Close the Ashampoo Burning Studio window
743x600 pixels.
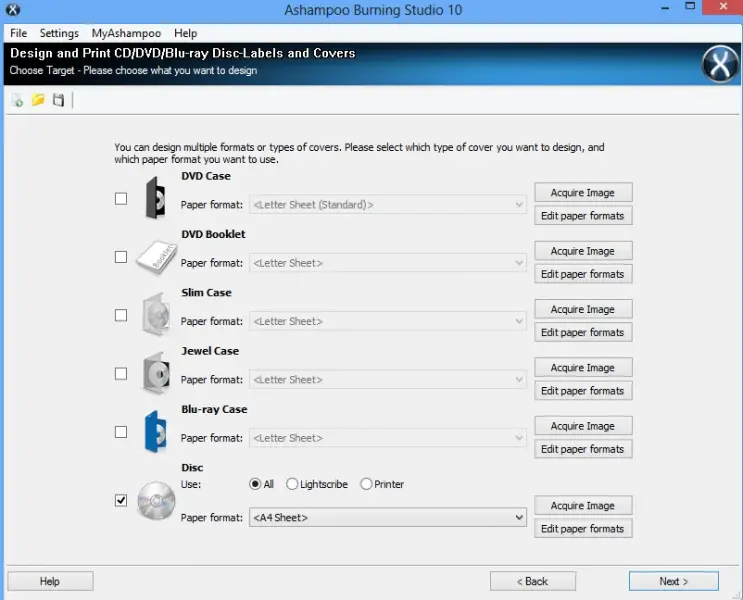click(x=723, y=7)
